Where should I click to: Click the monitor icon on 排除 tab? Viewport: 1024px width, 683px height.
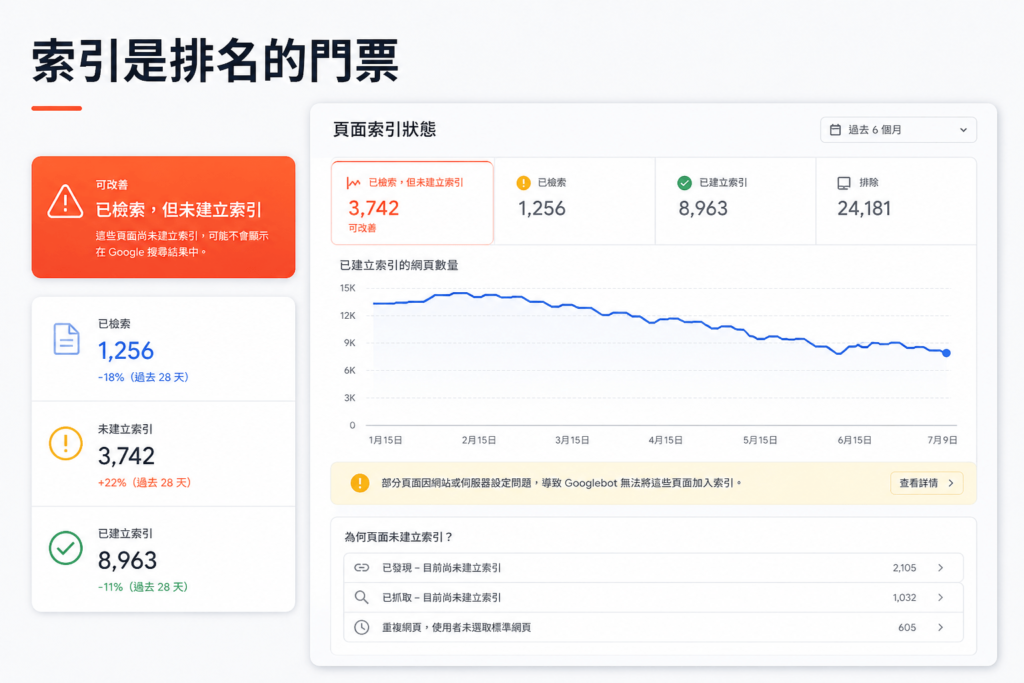coord(844,183)
